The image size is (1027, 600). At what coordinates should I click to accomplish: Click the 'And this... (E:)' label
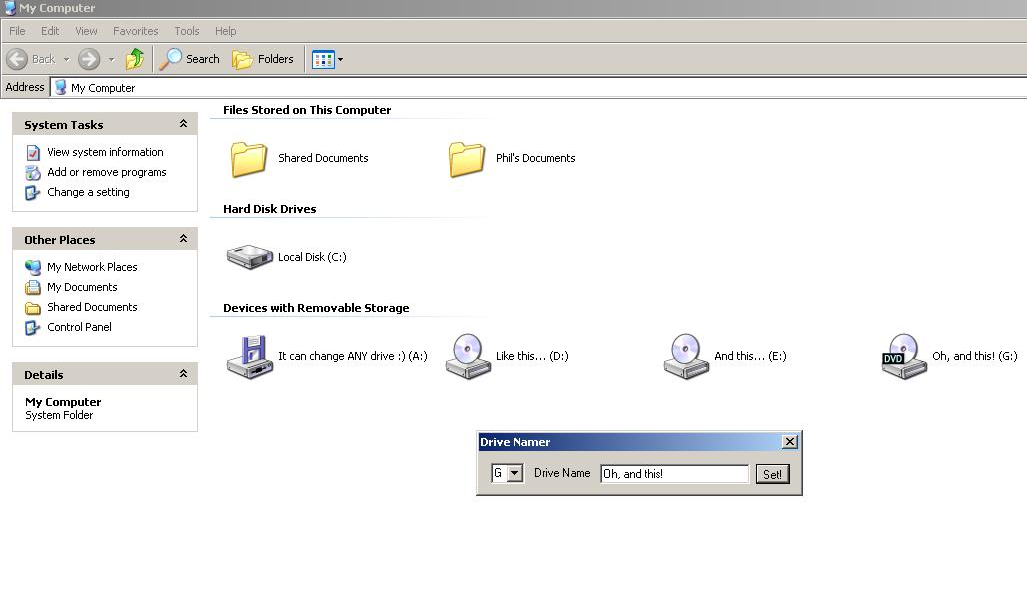click(751, 356)
